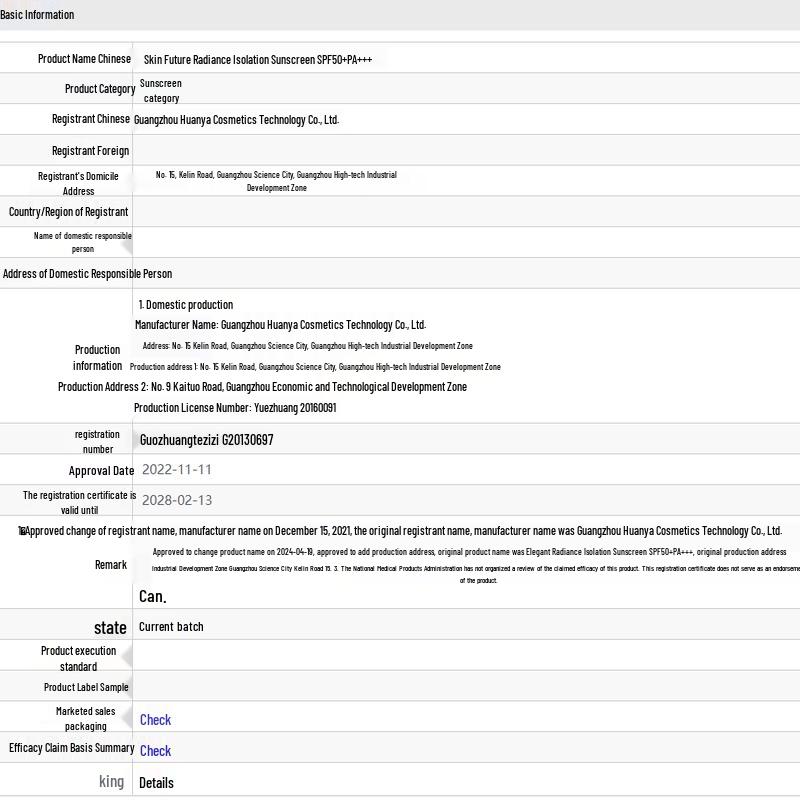This screenshot has height=800, width=800.
Task: Click the Production License Number line
Action: [x=235, y=408]
